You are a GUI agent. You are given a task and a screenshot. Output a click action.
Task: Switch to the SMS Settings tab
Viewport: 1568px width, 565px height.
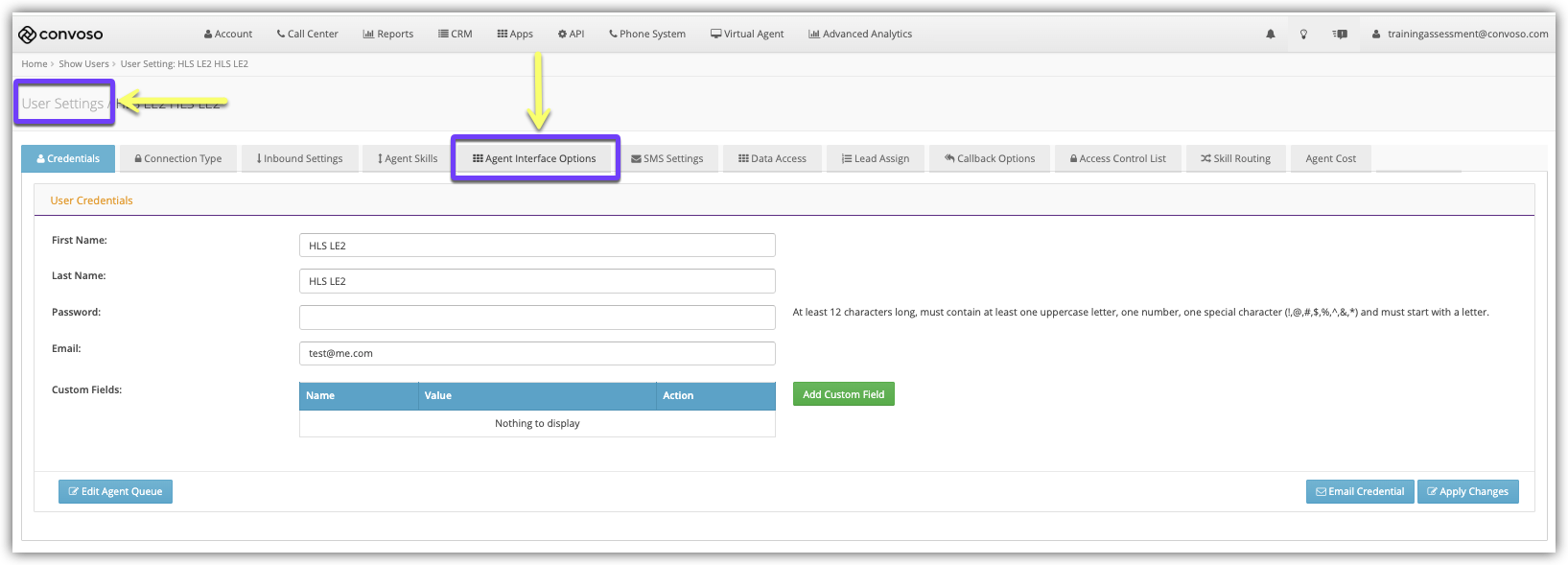pyautogui.click(x=667, y=159)
